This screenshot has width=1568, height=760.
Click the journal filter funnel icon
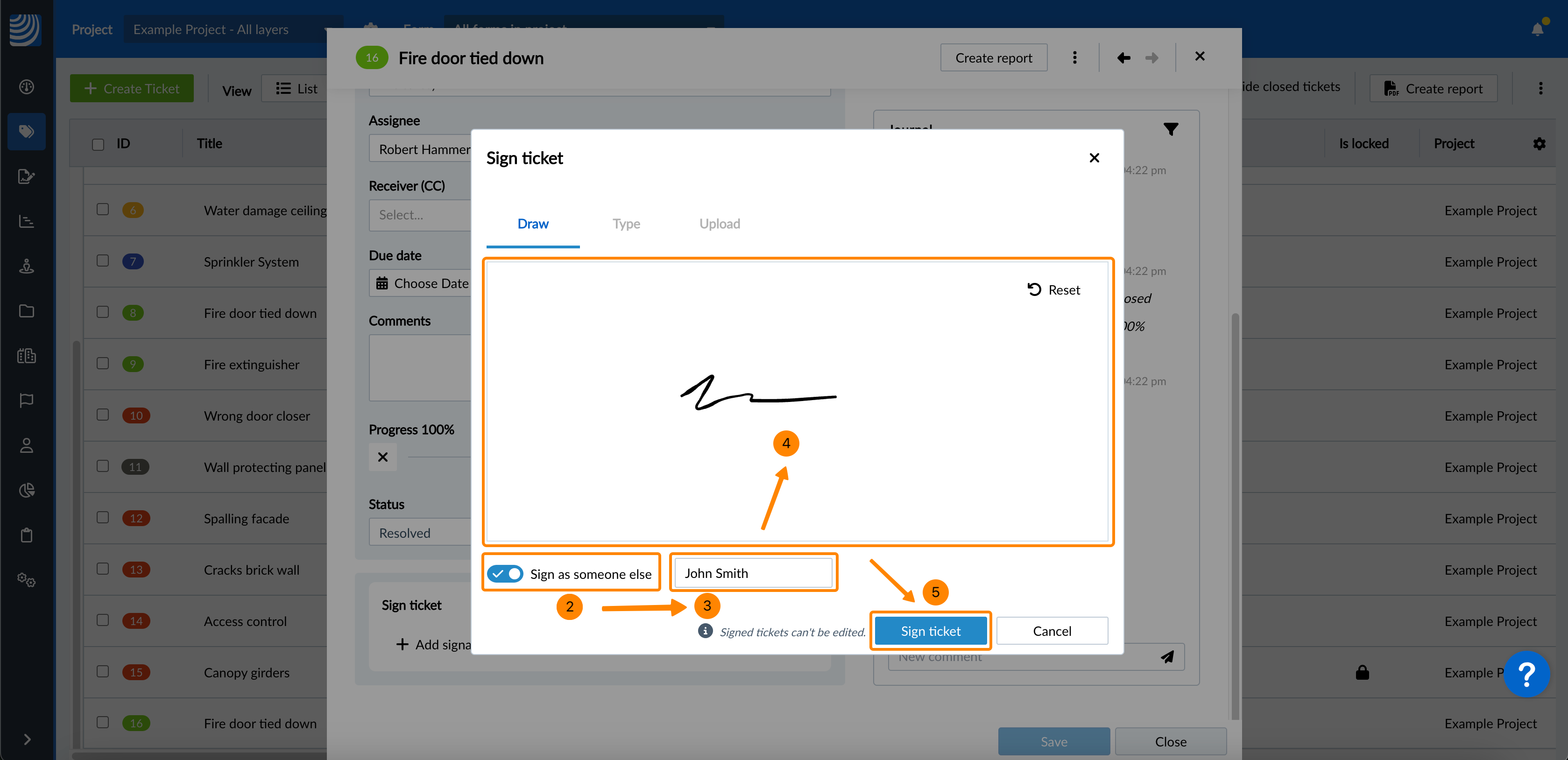(1171, 129)
